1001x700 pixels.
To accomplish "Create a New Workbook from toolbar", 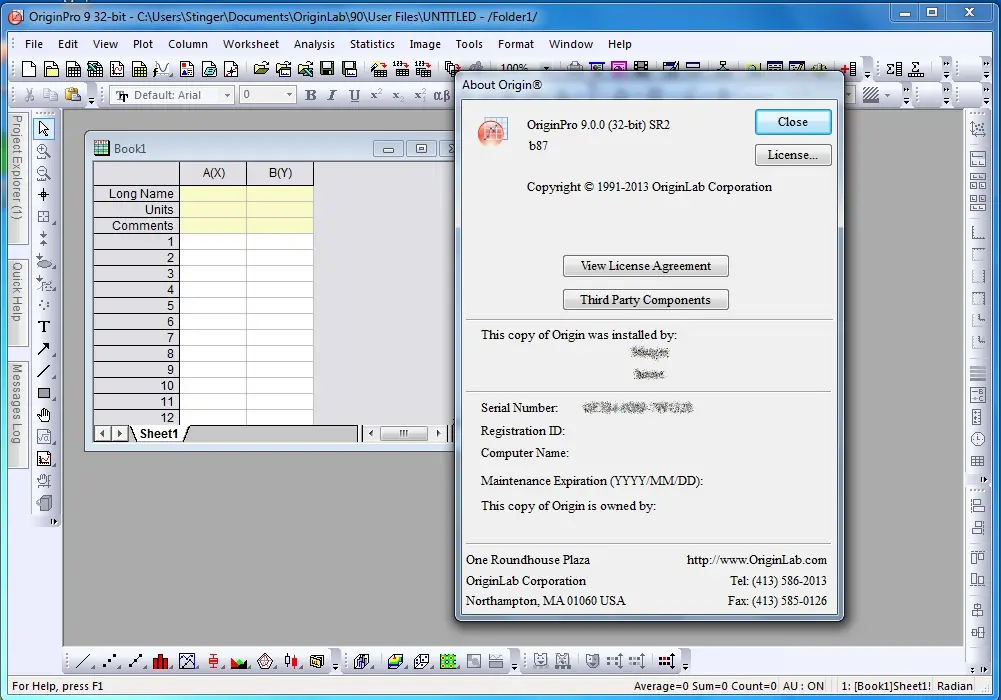I will coord(73,69).
